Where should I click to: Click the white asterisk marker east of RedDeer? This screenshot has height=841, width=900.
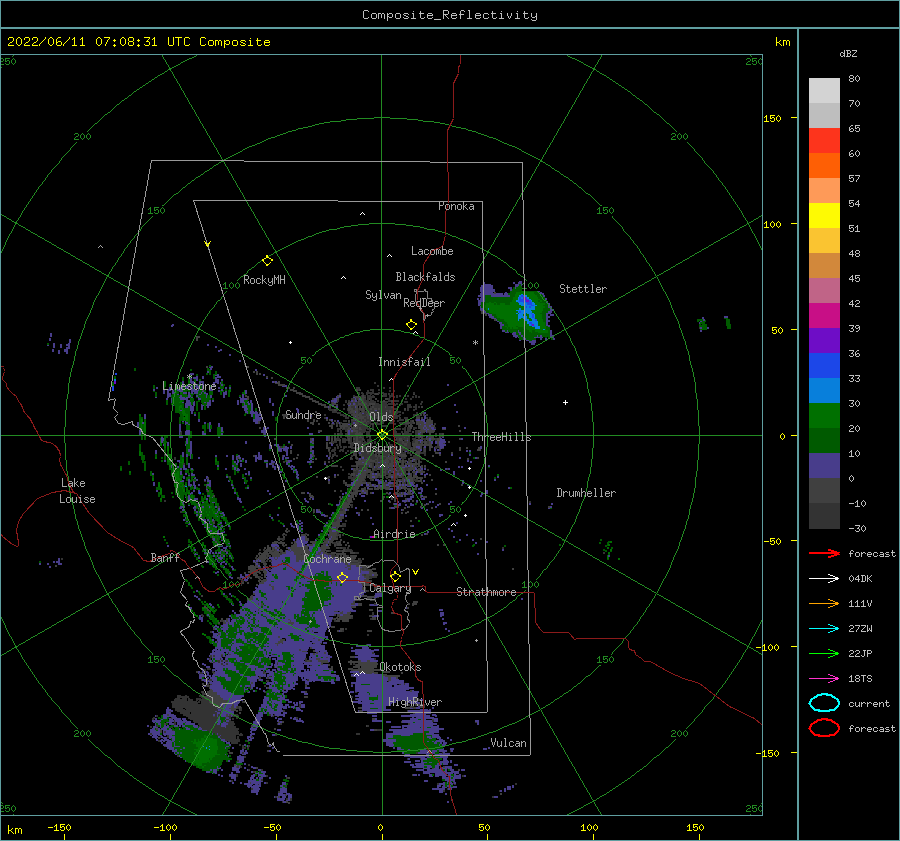point(475,343)
